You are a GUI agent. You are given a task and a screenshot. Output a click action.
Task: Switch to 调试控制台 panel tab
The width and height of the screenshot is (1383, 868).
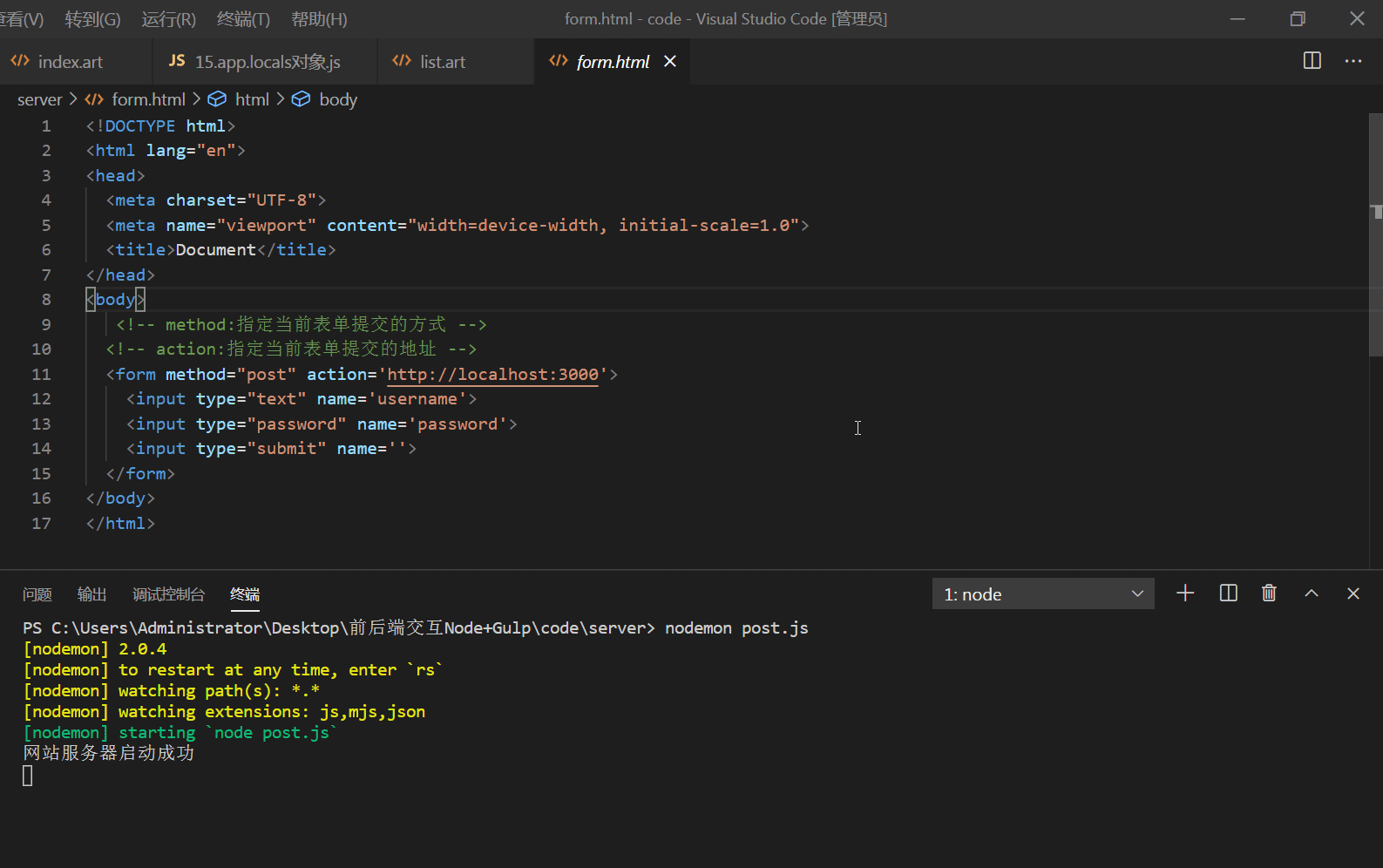coord(168,594)
